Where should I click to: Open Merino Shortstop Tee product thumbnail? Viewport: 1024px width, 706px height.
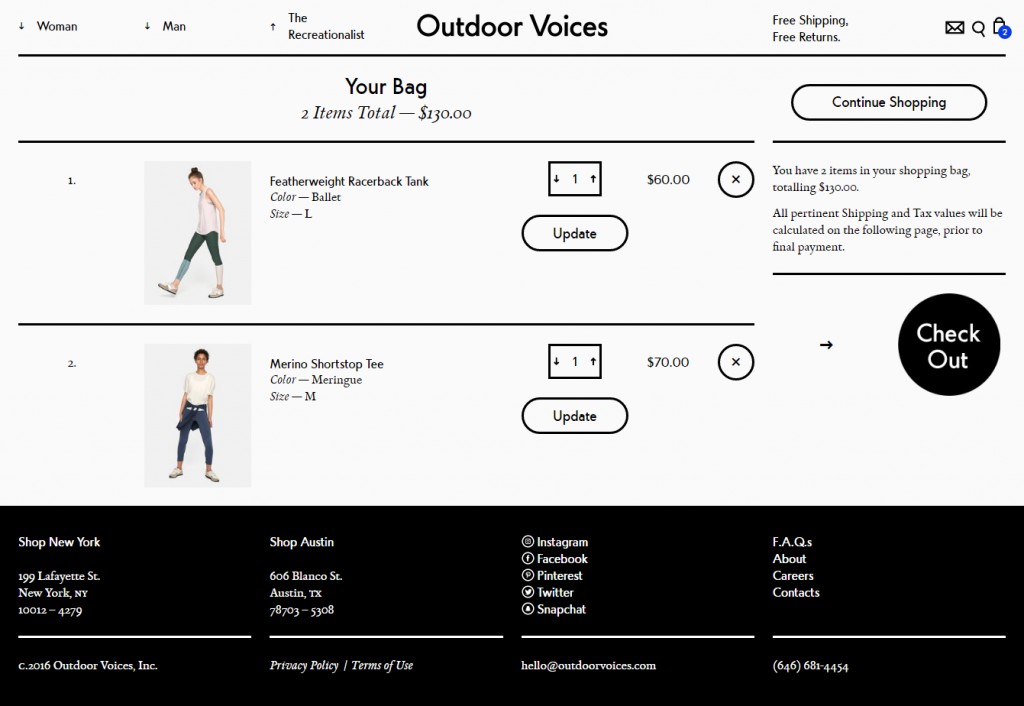(197, 415)
